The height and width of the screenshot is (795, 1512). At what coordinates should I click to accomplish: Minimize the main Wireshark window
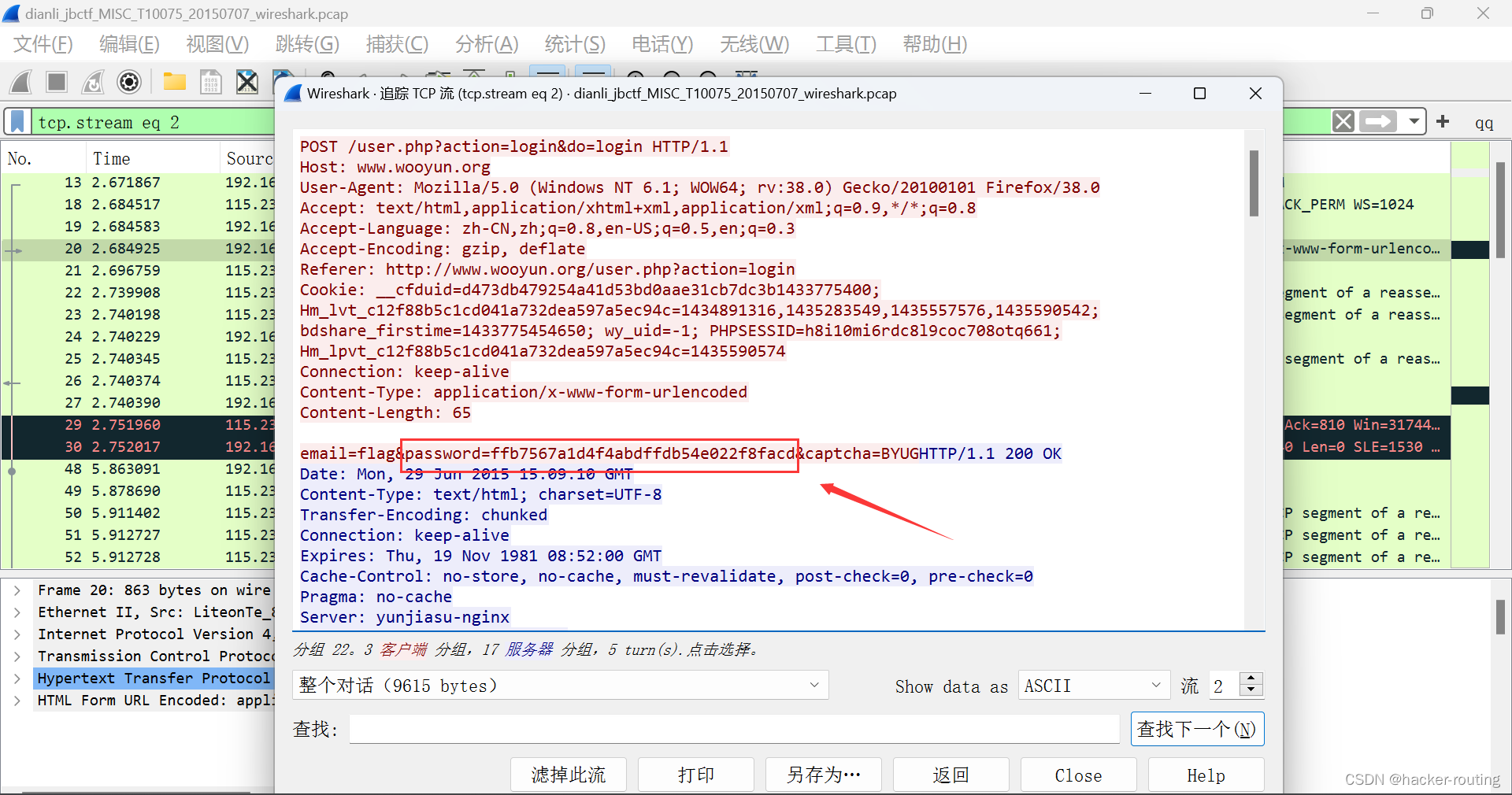(x=1373, y=13)
